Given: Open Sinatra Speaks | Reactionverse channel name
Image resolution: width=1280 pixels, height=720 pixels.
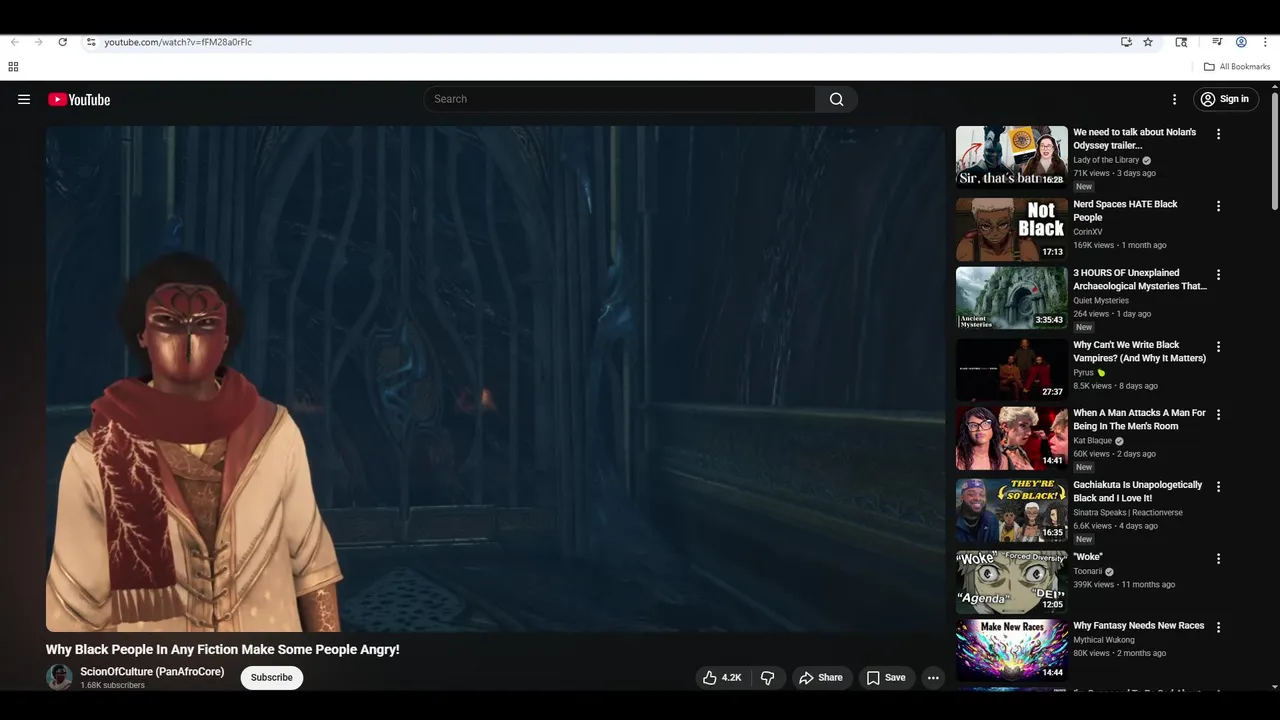Looking at the screenshot, I should point(1128,512).
